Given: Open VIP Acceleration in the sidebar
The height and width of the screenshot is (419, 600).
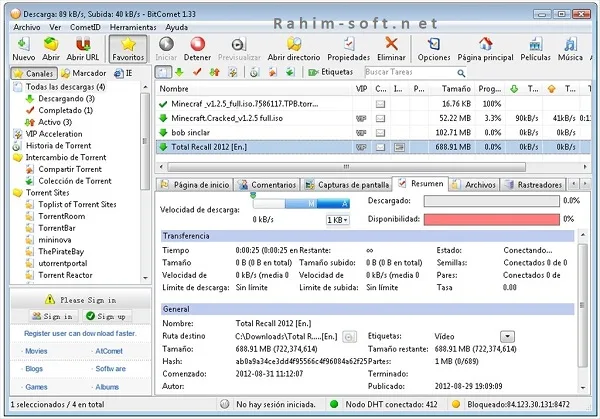Looking at the screenshot, I should [54, 134].
